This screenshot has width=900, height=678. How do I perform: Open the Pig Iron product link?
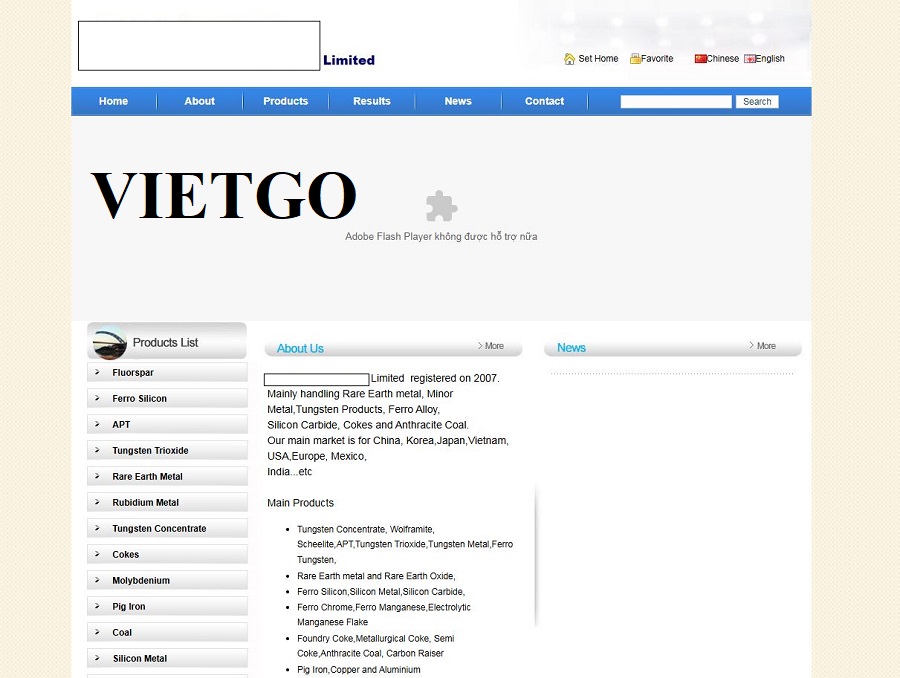129,607
